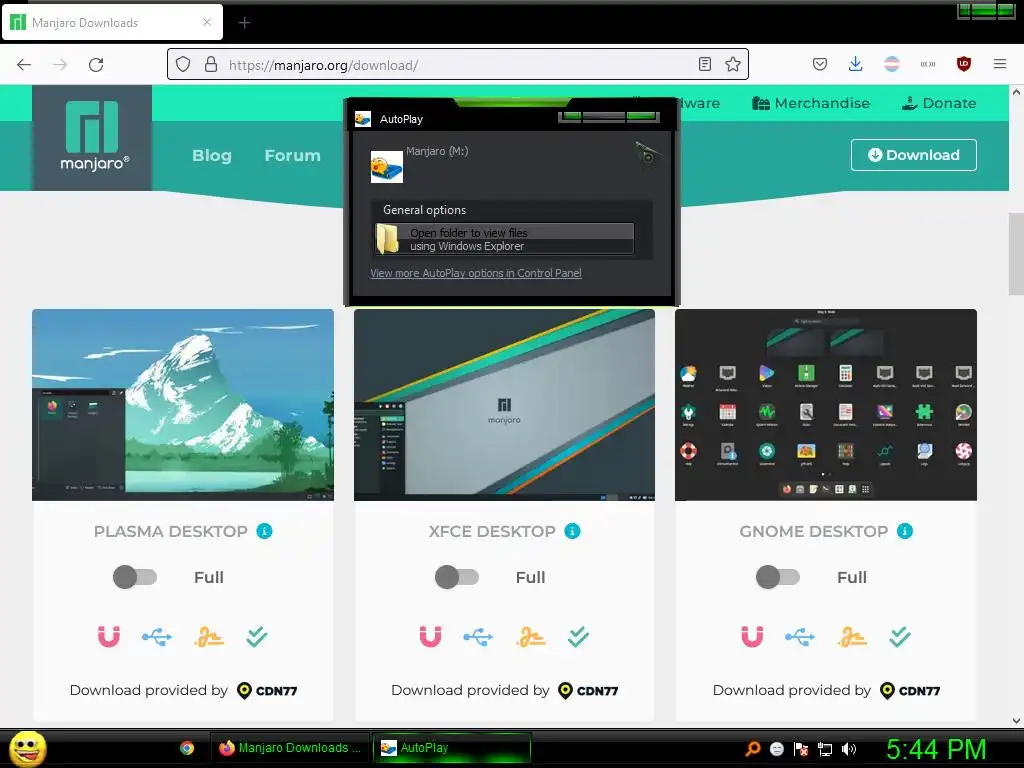
Task: Open a new browser tab
Action: tap(244, 23)
